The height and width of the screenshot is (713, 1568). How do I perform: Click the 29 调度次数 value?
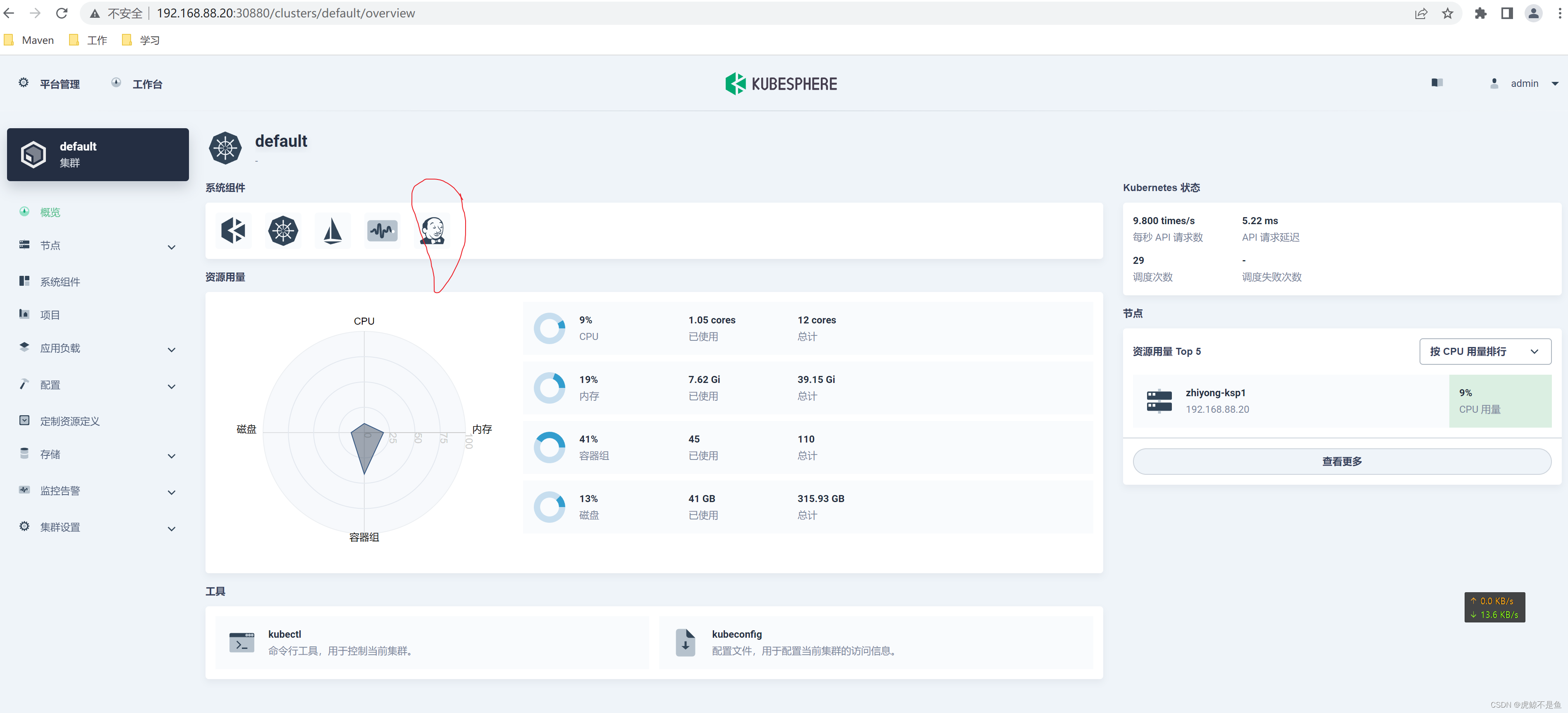[x=1138, y=261]
